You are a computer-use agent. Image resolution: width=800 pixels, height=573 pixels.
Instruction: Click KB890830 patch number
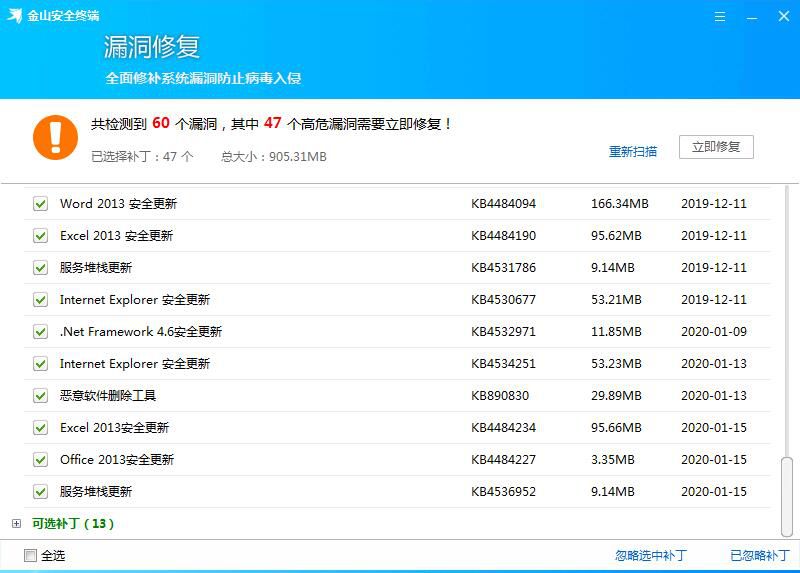point(500,395)
